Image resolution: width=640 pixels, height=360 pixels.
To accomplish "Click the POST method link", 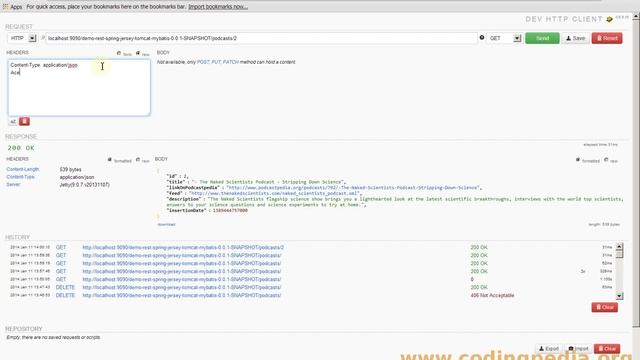I will (x=203, y=62).
